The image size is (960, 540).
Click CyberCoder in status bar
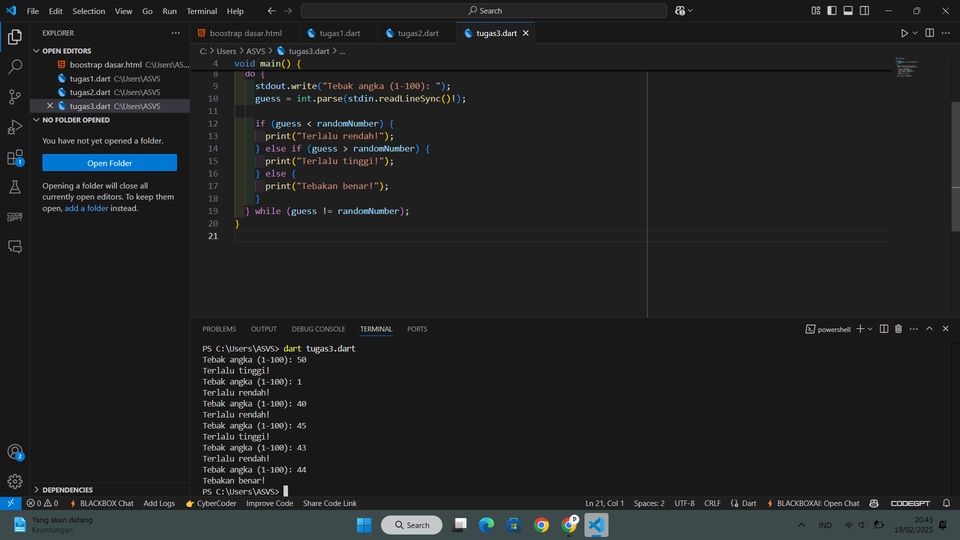[211, 503]
